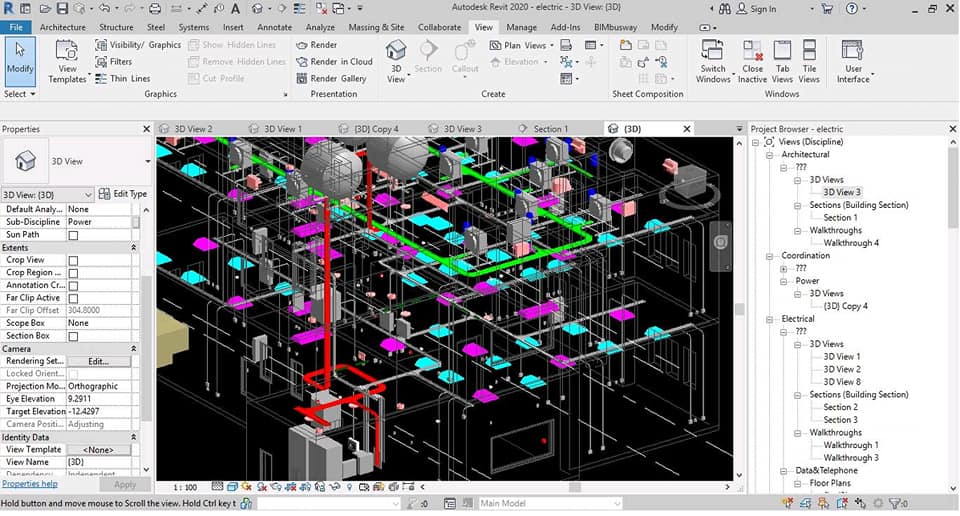The image size is (960, 516).
Task: Print using the printer icon
Action: pyautogui.click(x=155, y=9)
